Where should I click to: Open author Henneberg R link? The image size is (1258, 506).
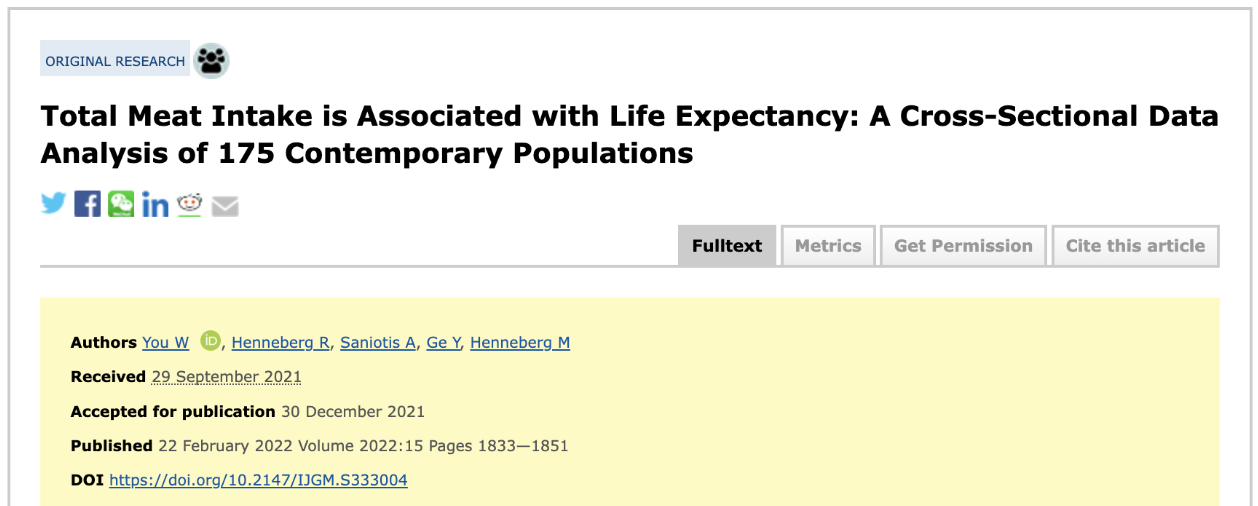tap(281, 342)
